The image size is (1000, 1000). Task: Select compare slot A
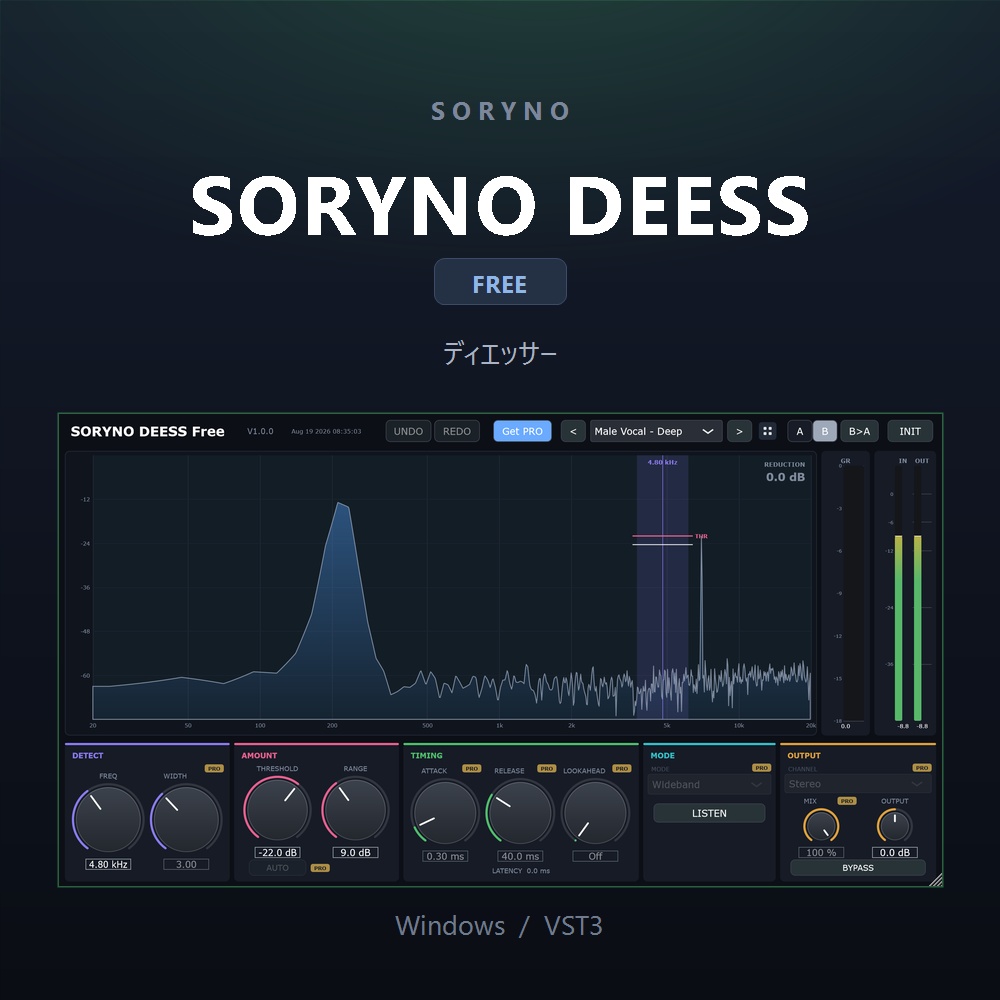tap(800, 431)
